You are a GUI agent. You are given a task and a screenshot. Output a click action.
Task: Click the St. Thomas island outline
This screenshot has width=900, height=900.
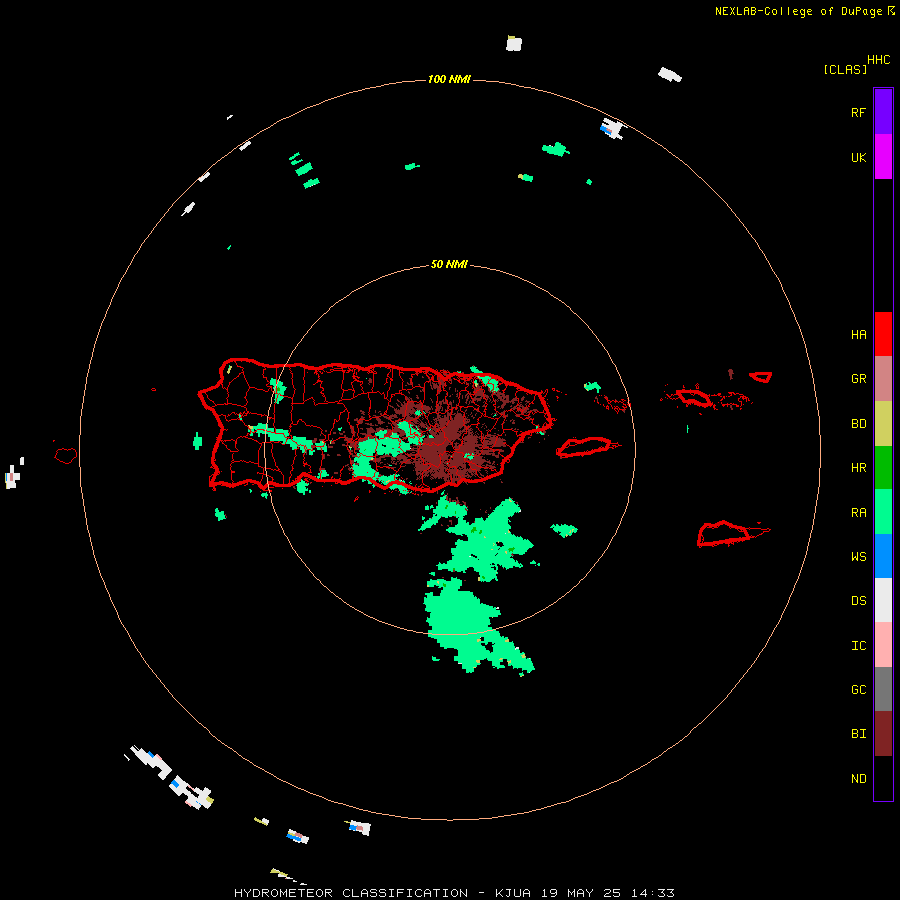(695, 397)
